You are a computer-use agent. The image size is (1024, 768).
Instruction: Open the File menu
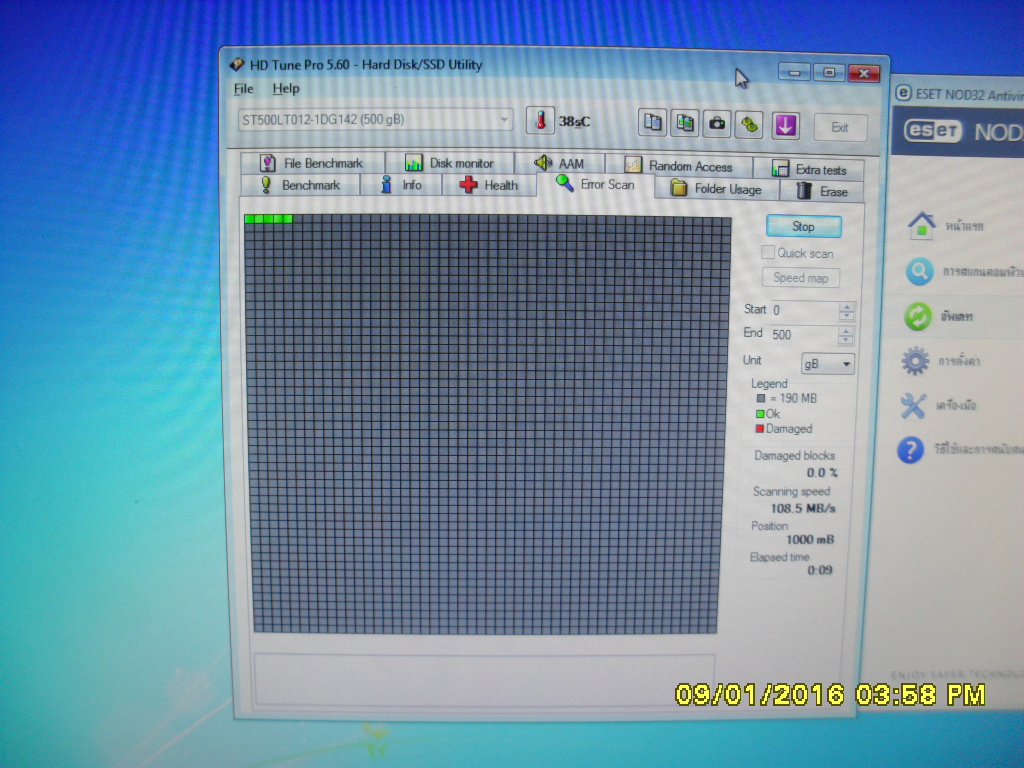click(244, 89)
